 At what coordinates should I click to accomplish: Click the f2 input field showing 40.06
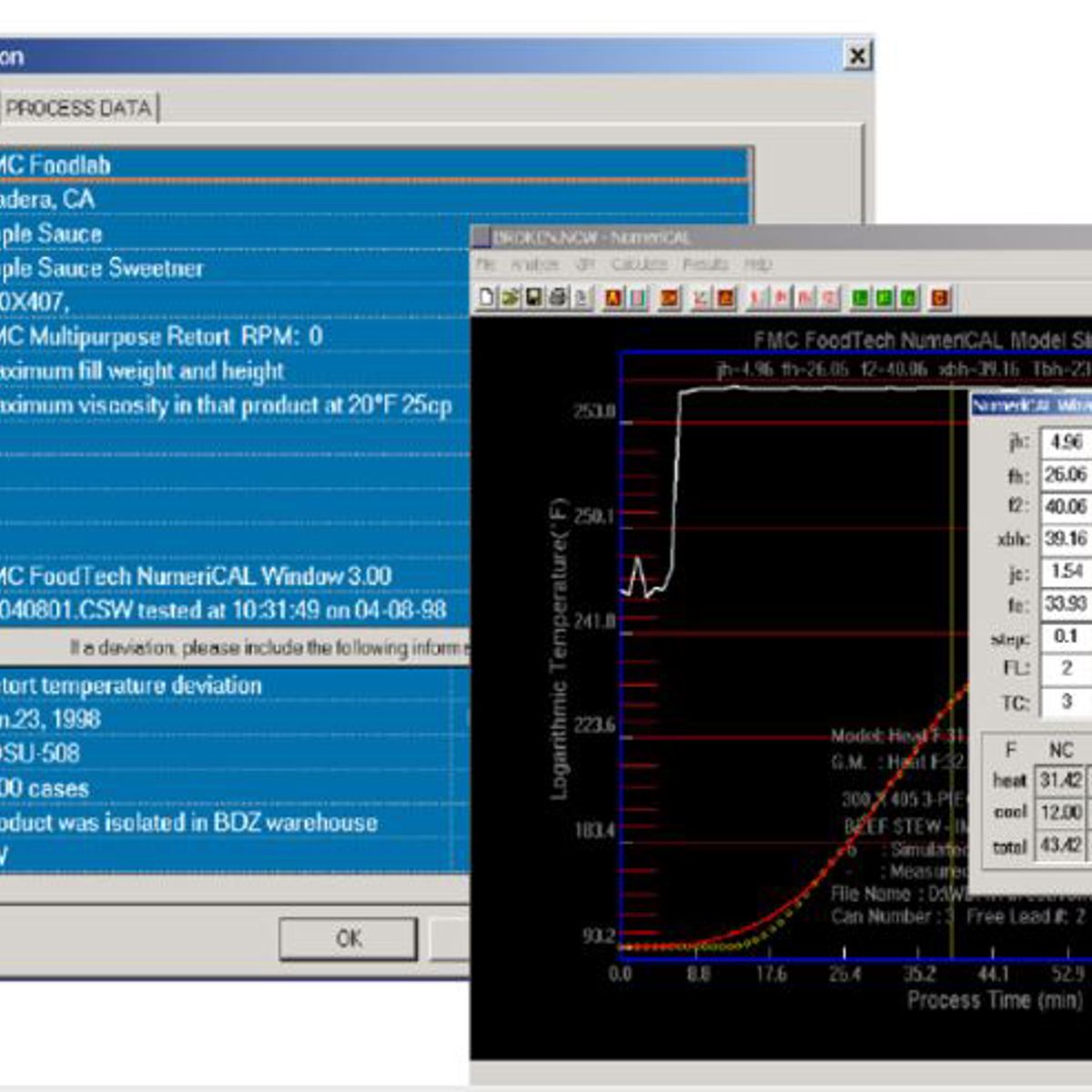tap(1065, 506)
